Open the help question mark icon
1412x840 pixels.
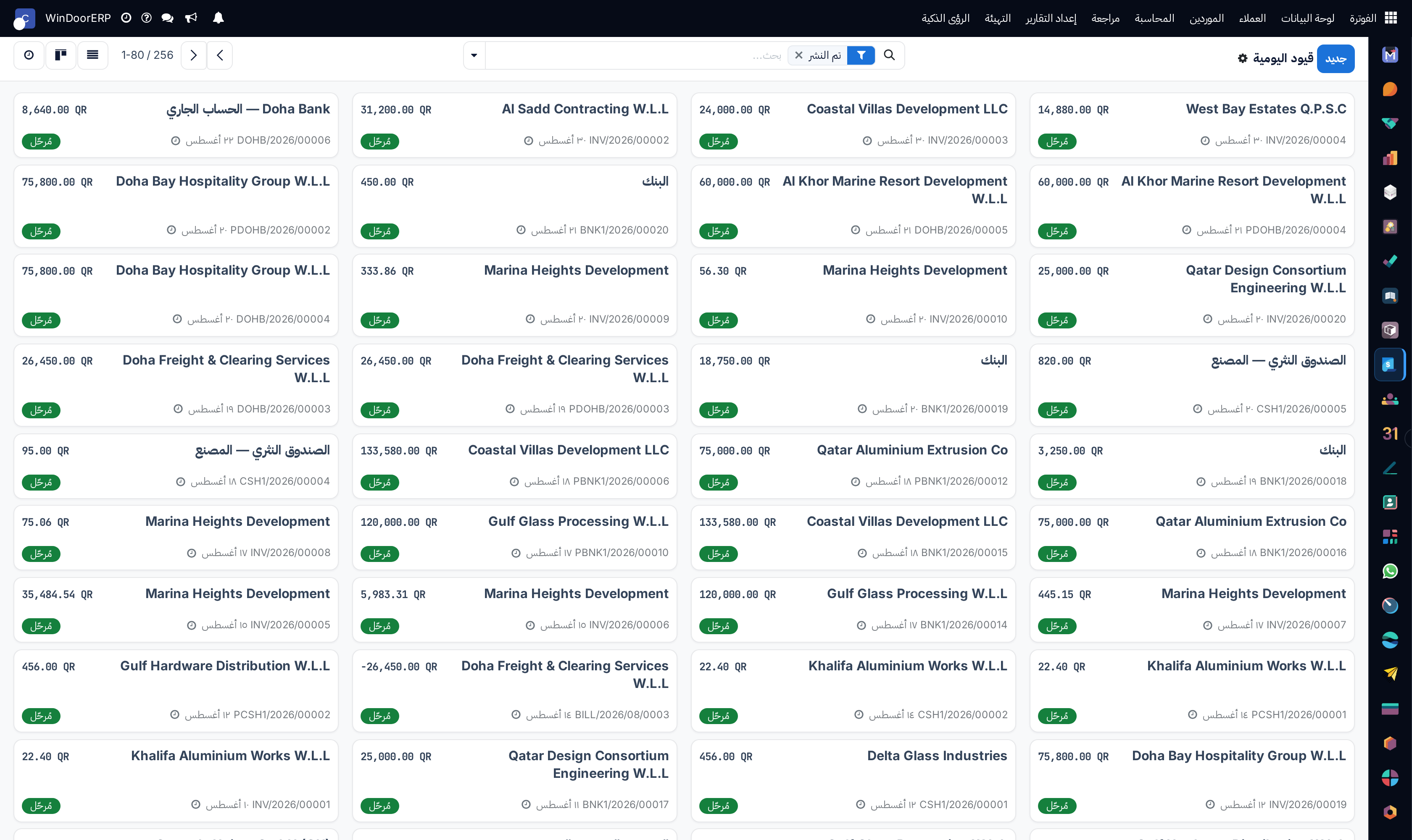[x=147, y=18]
